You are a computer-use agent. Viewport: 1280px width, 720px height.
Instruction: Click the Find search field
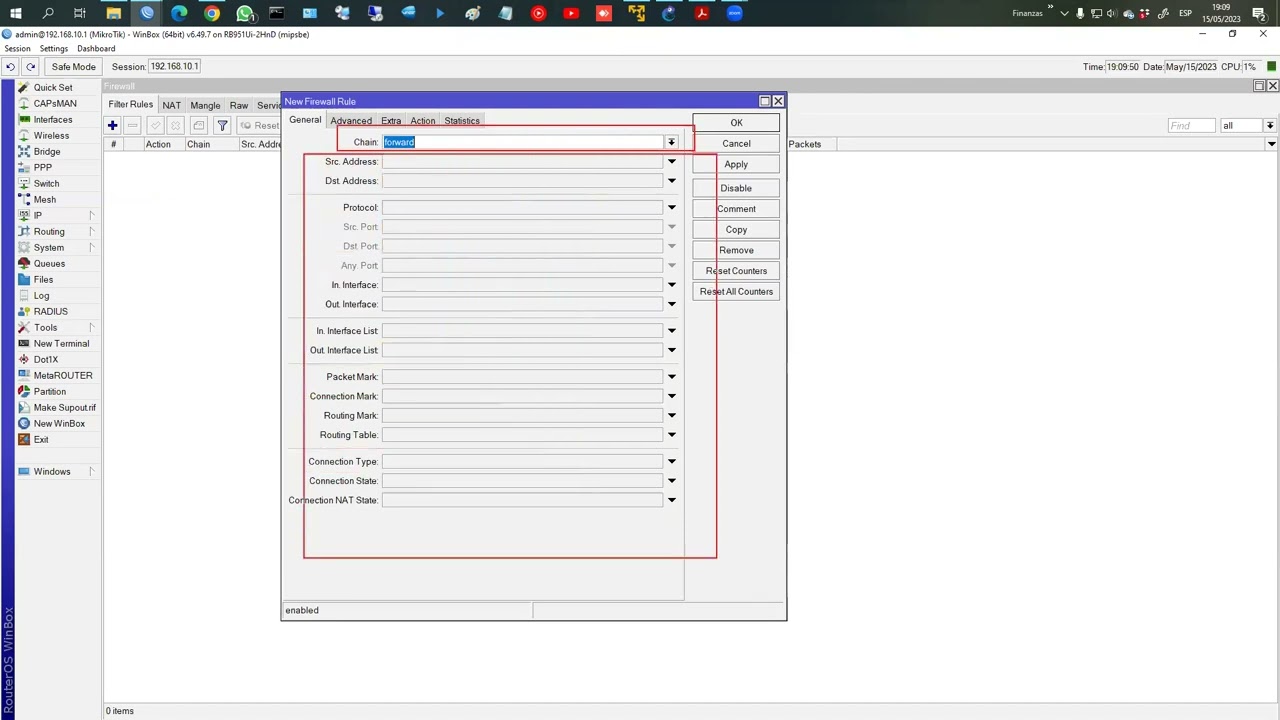[x=1191, y=125]
